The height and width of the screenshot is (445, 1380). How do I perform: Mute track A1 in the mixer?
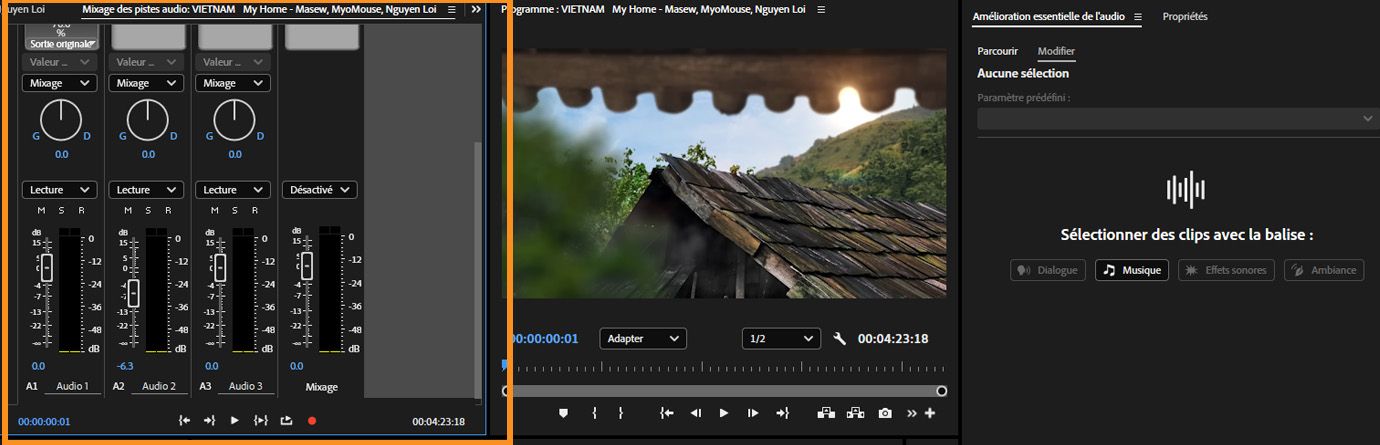click(x=41, y=211)
